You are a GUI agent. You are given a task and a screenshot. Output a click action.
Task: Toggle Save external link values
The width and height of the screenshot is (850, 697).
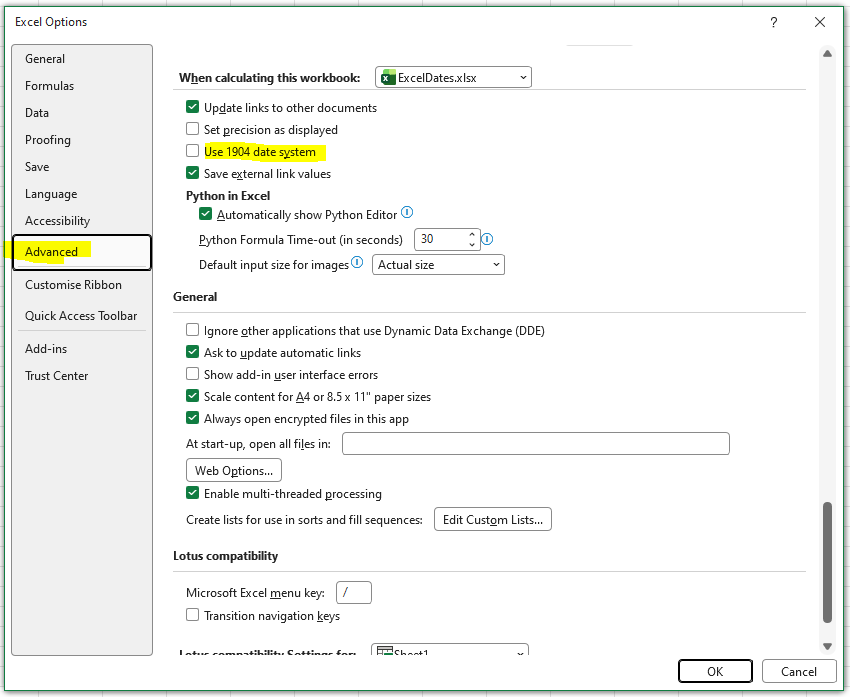(x=192, y=173)
